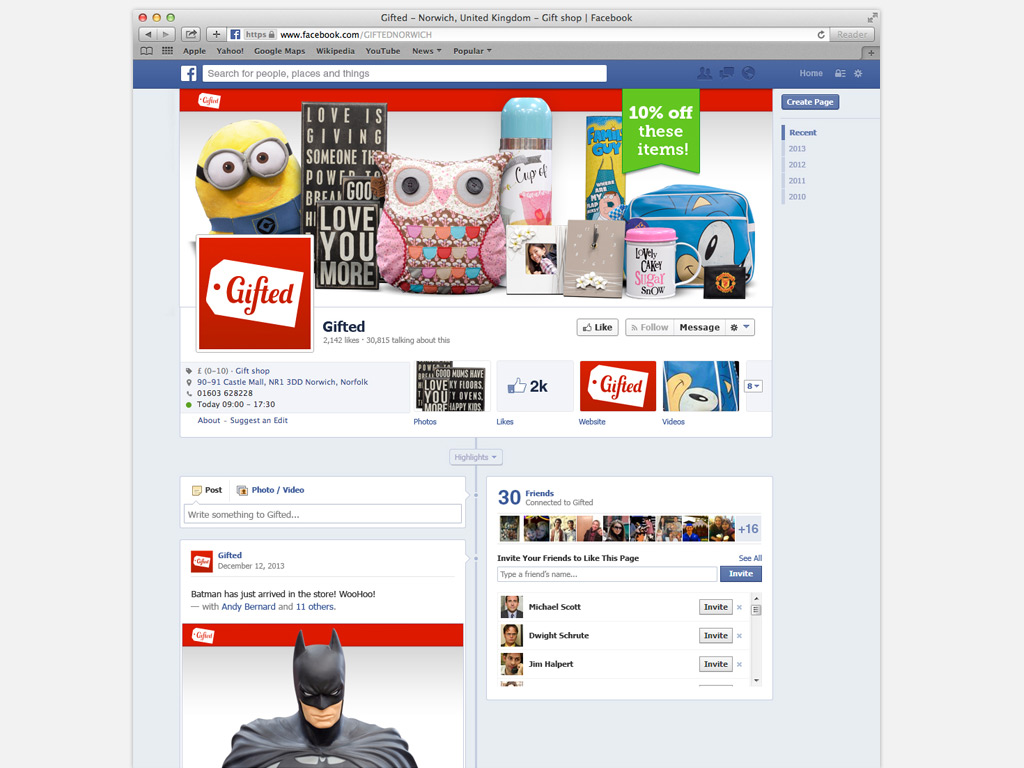Image resolution: width=1024 pixels, height=768 pixels.
Task: Send a Message to Gifted
Action: click(x=699, y=327)
